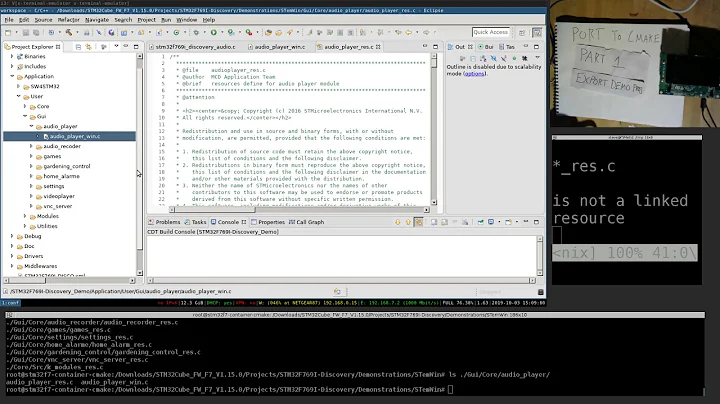Screen dimensions: 720x404
Task: Click Project Explorer horizontal scrollbar
Action: [69, 280]
